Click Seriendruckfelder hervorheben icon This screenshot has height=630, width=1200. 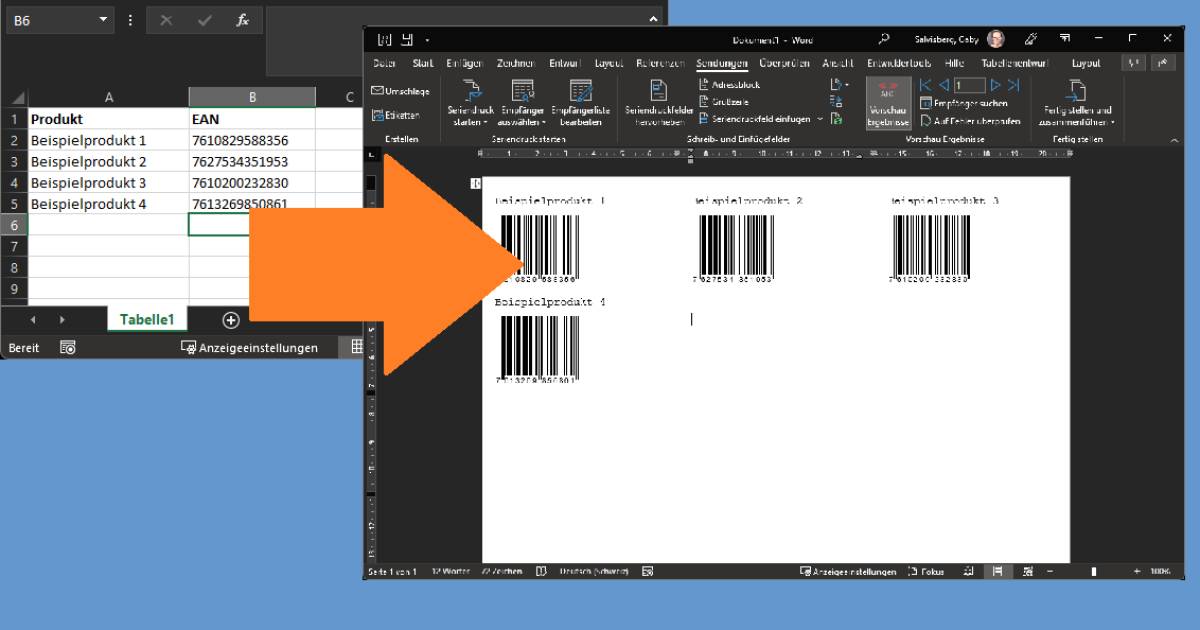point(658,103)
